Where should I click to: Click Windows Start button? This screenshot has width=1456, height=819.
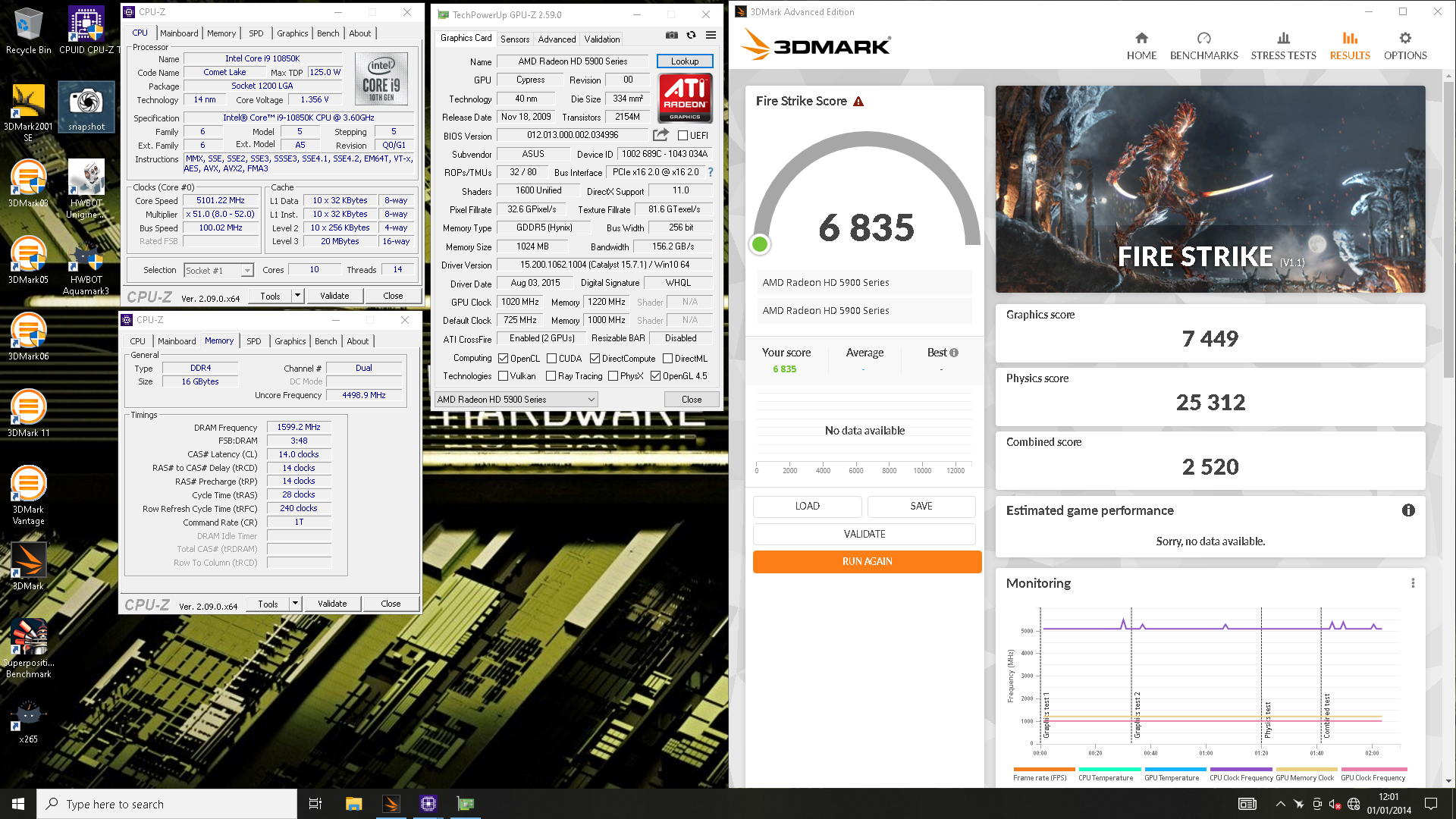[18, 804]
